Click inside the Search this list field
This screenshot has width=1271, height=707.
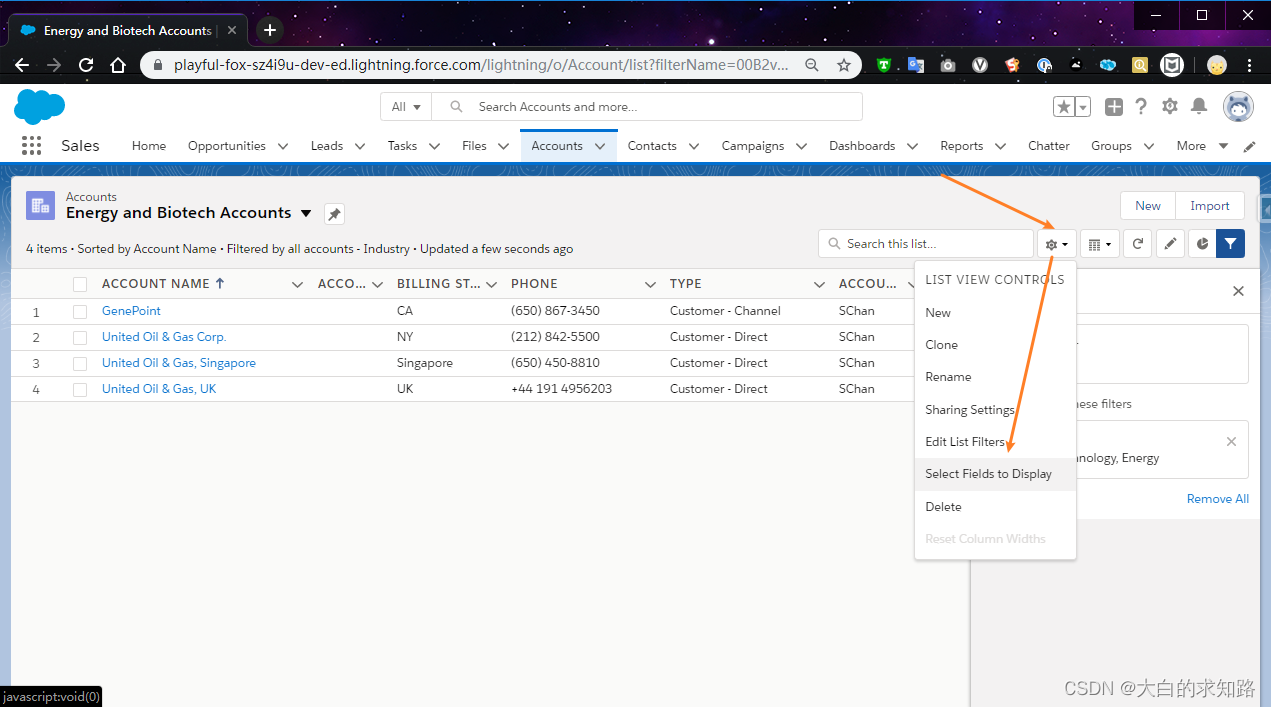pos(925,243)
